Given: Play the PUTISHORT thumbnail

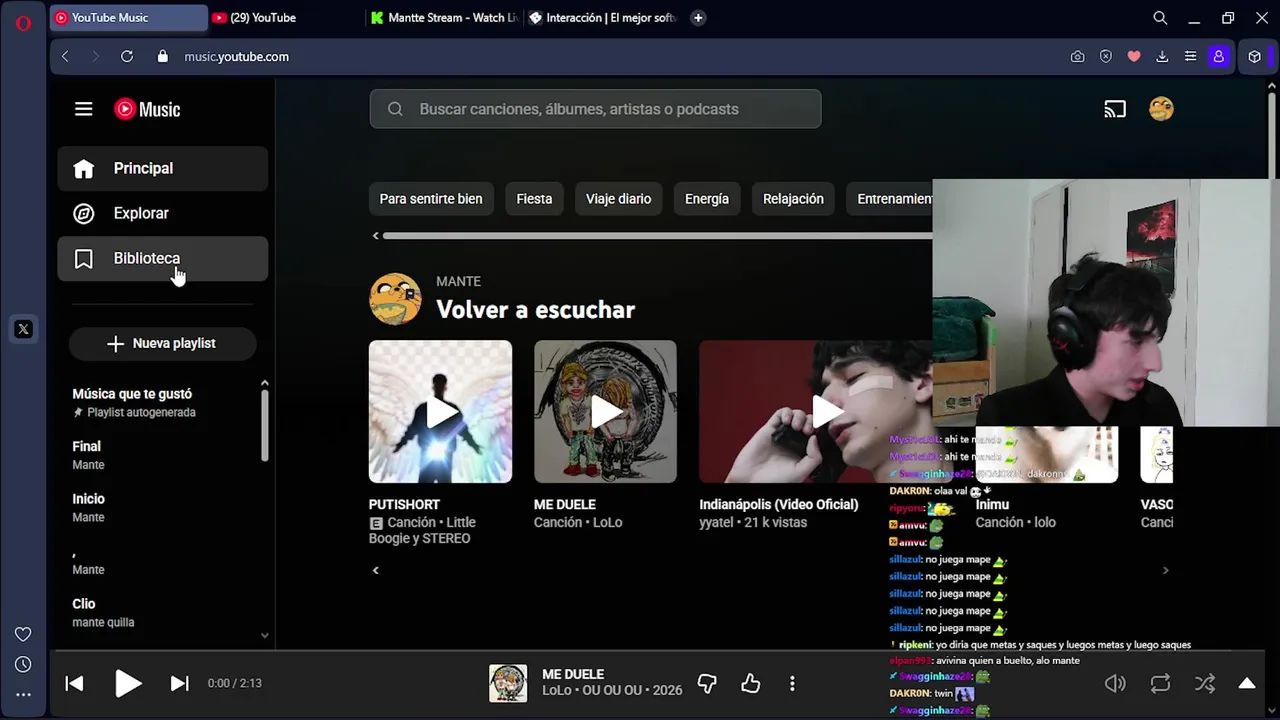Looking at the screenshot, I should 440,412.
